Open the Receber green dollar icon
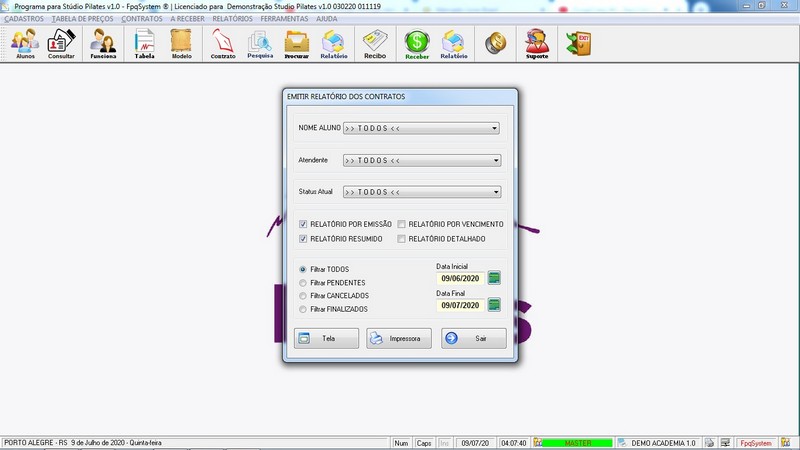This screenshot has width=800, height=450. (417, 44)
